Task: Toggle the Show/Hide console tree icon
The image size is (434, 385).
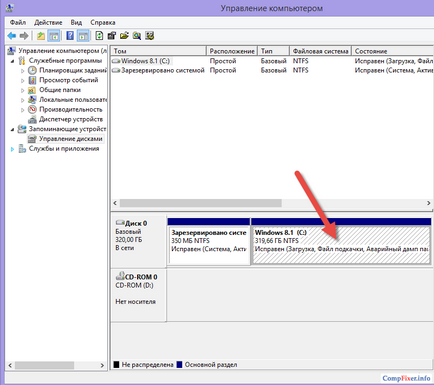Action: pos(54,36)
